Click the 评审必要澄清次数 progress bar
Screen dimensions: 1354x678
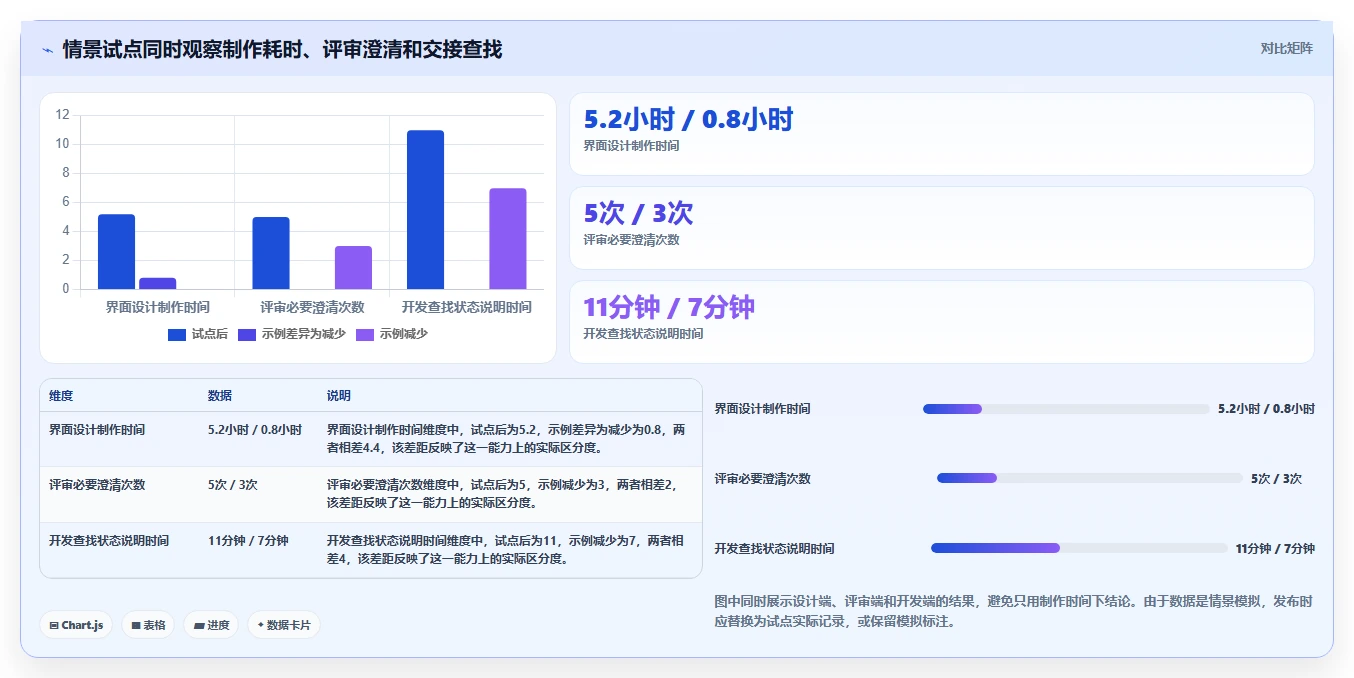tap(1090, 478)
